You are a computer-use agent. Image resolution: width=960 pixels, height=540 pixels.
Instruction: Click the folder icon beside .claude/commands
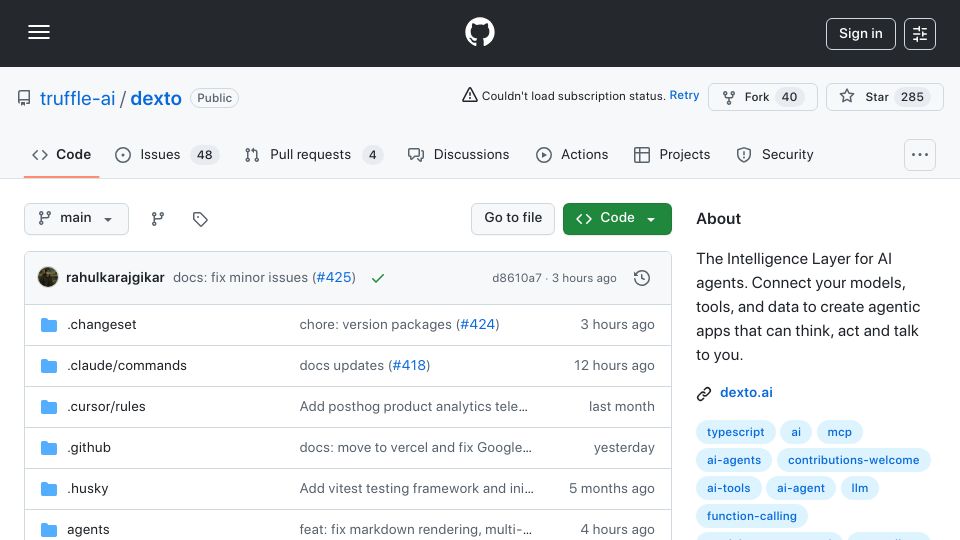(x=49, y=366)
